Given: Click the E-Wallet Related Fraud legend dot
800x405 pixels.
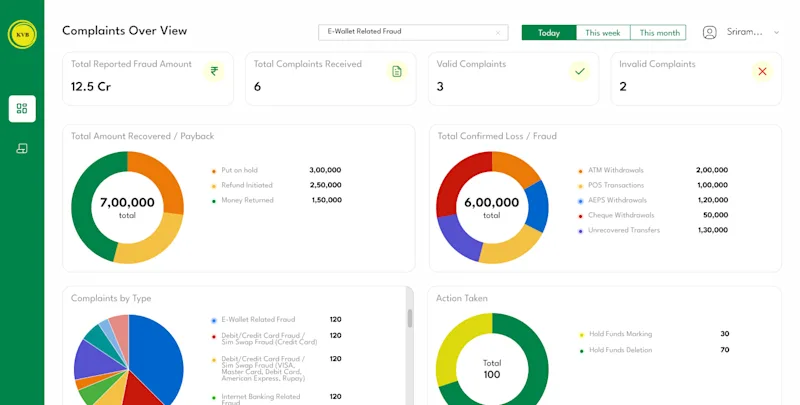Looking at the screenshot, I should (x=214, y=321).
